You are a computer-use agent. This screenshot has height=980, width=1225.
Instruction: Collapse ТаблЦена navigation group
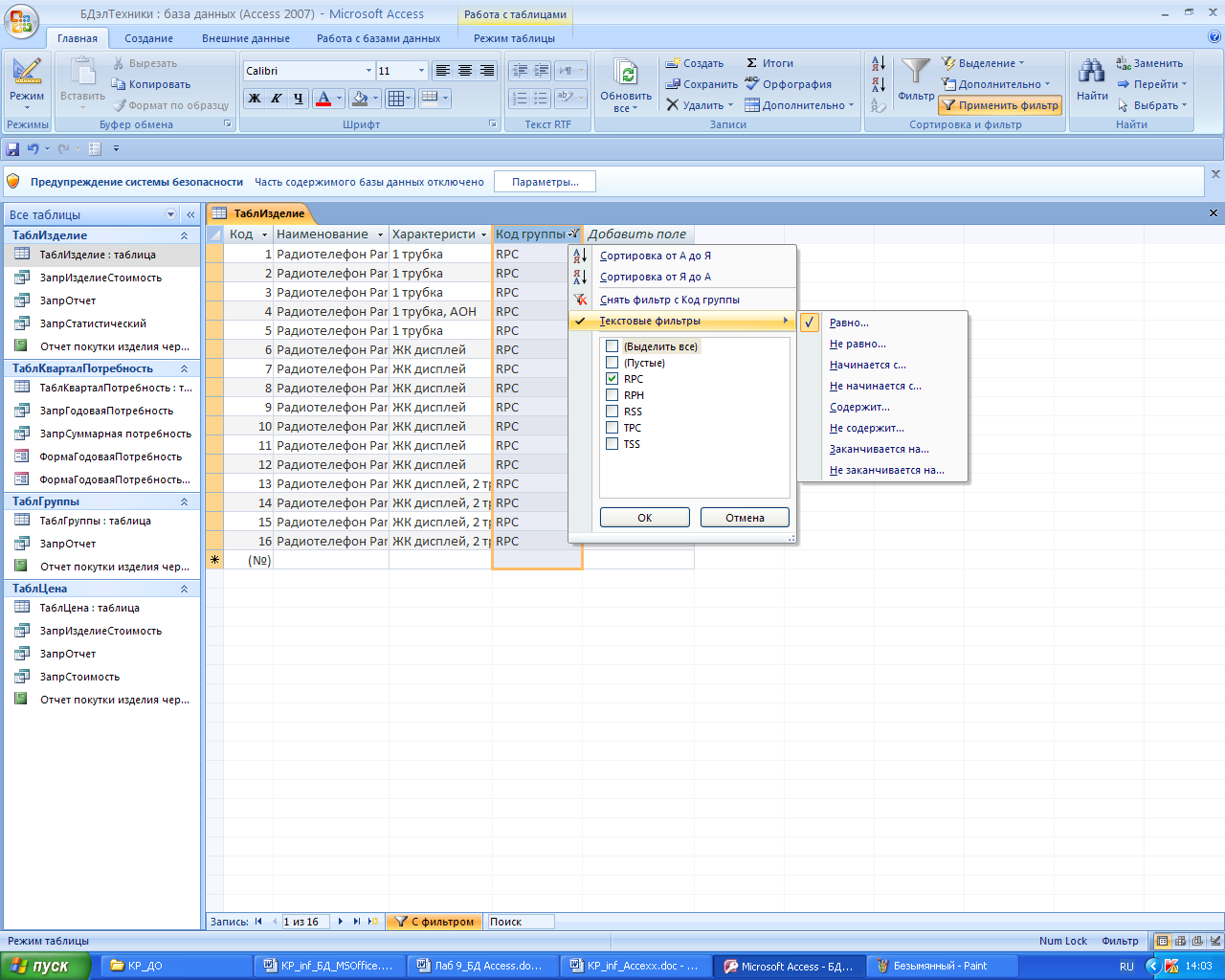pos(184,589)
